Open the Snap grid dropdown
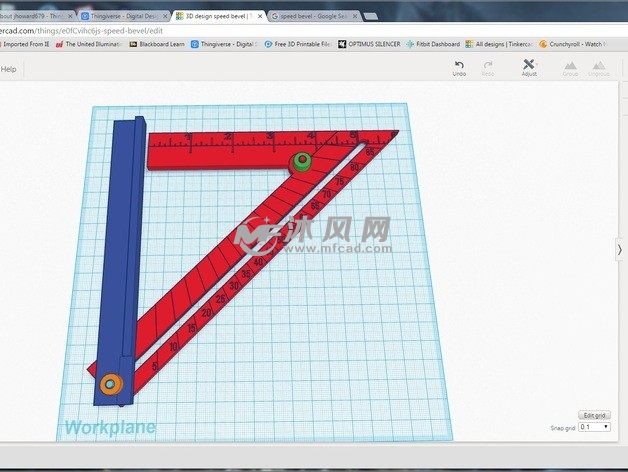Viewport: 628px width, 472px height. click(596, 427)
